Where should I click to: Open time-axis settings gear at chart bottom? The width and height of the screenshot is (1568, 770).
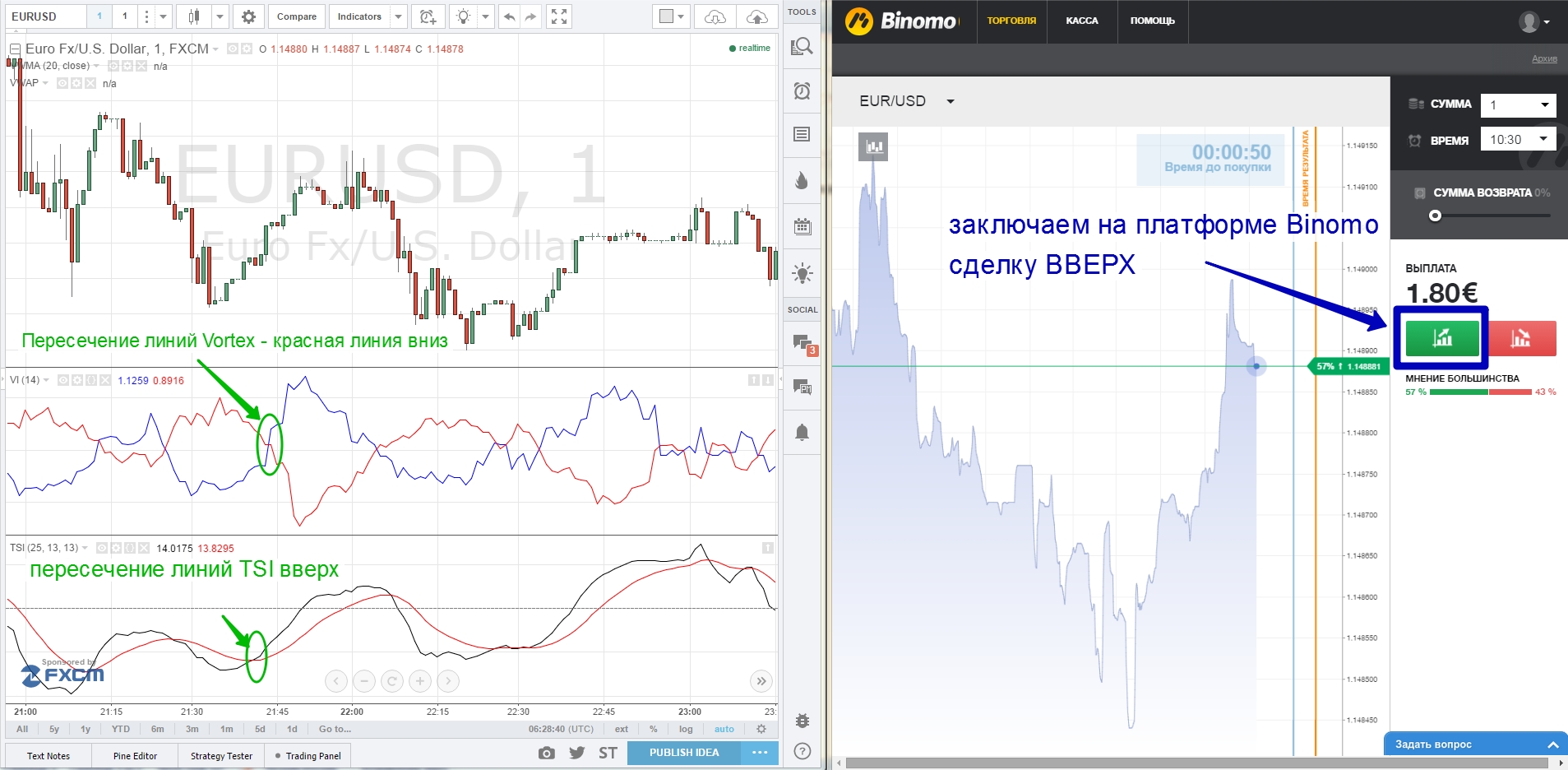pyautogui.click(x=761, y=729)
